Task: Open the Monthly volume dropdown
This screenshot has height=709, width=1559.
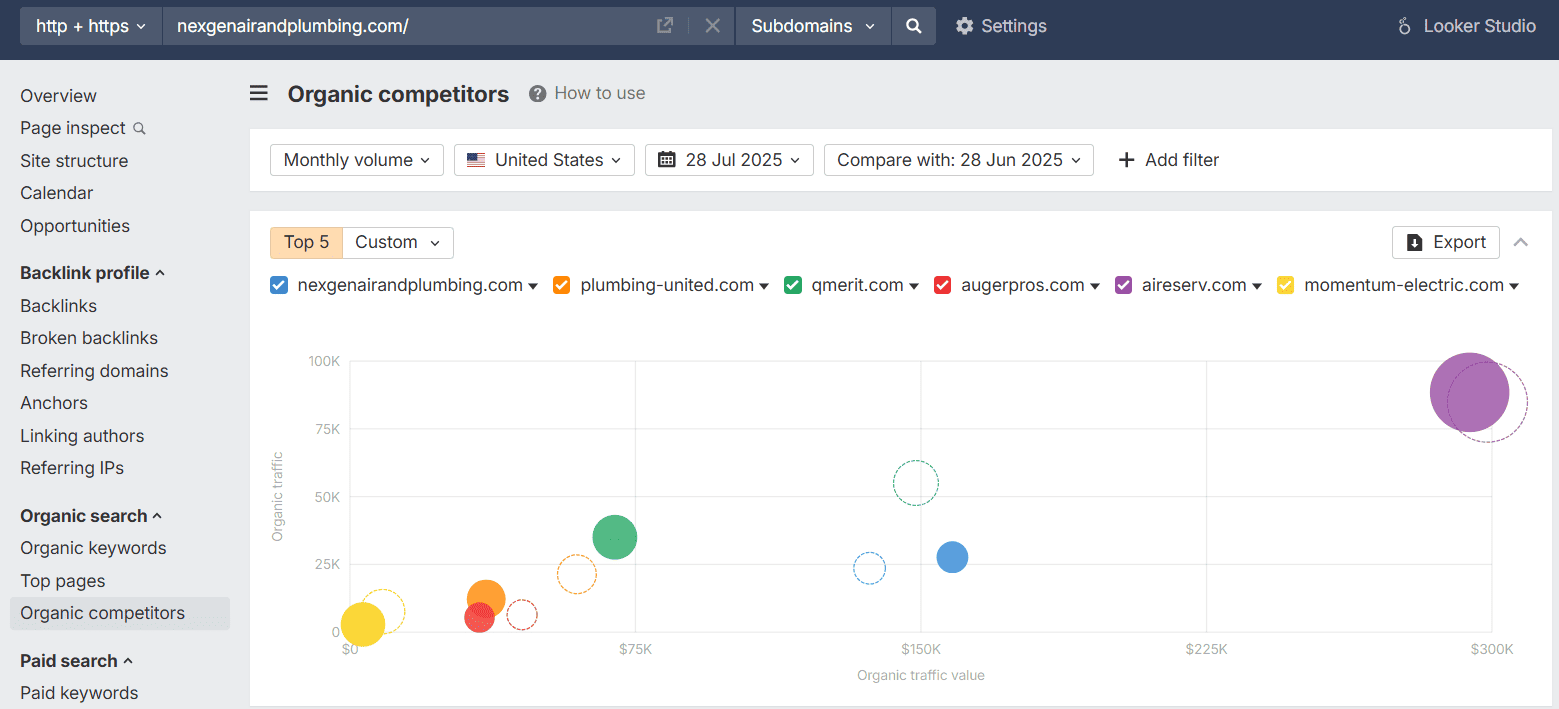Action: (x=356, y=160)
